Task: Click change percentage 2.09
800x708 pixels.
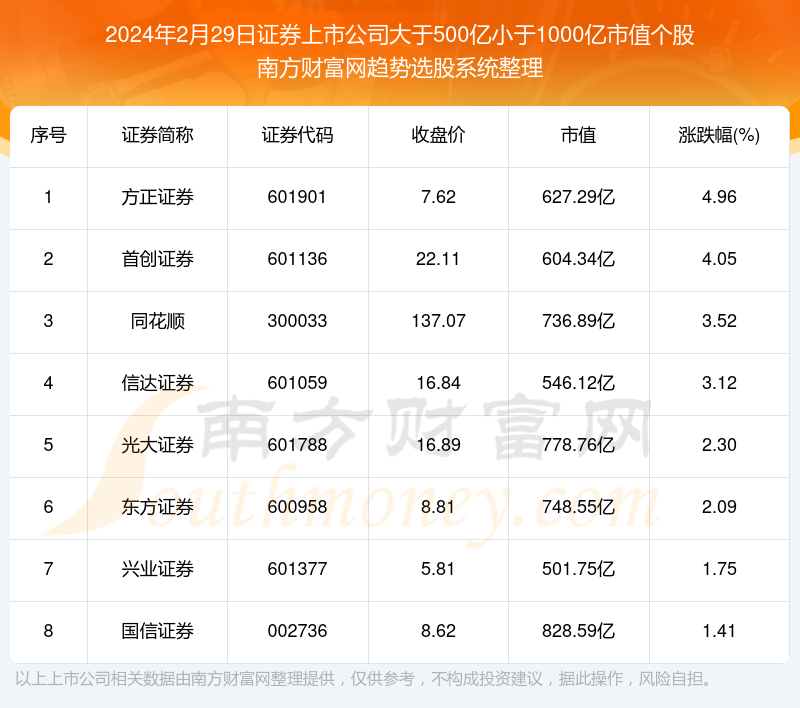Action: [719, 507]
